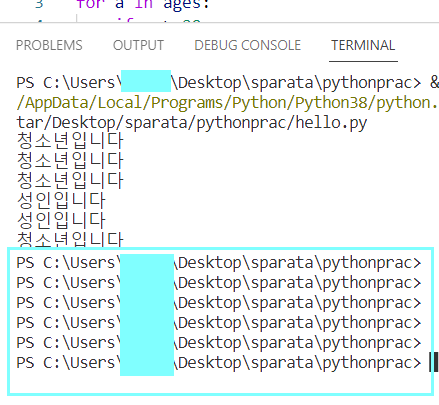Show the DEBUG CONSOLE tab
Image resolution: width=439 pixels, height=405 pixels.
pos(248,45)
